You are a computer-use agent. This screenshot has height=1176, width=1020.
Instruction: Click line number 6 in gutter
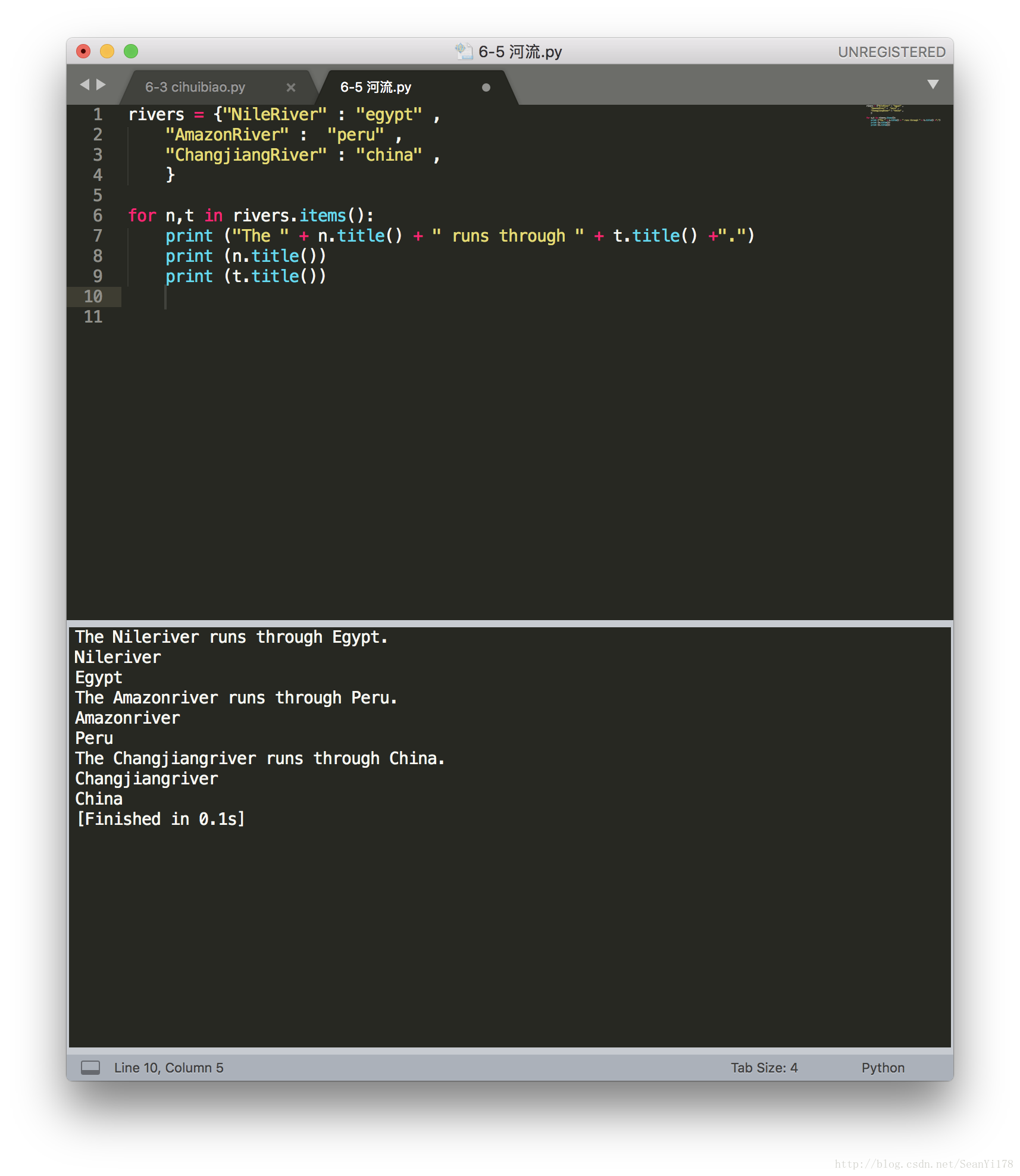[x=98, y=215]
